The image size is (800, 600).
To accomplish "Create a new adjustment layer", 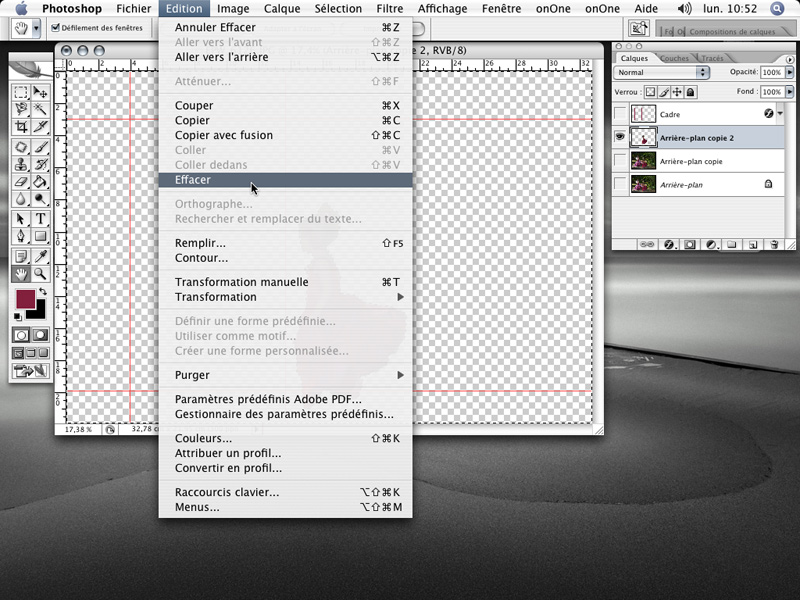I will tap(711, 244).
